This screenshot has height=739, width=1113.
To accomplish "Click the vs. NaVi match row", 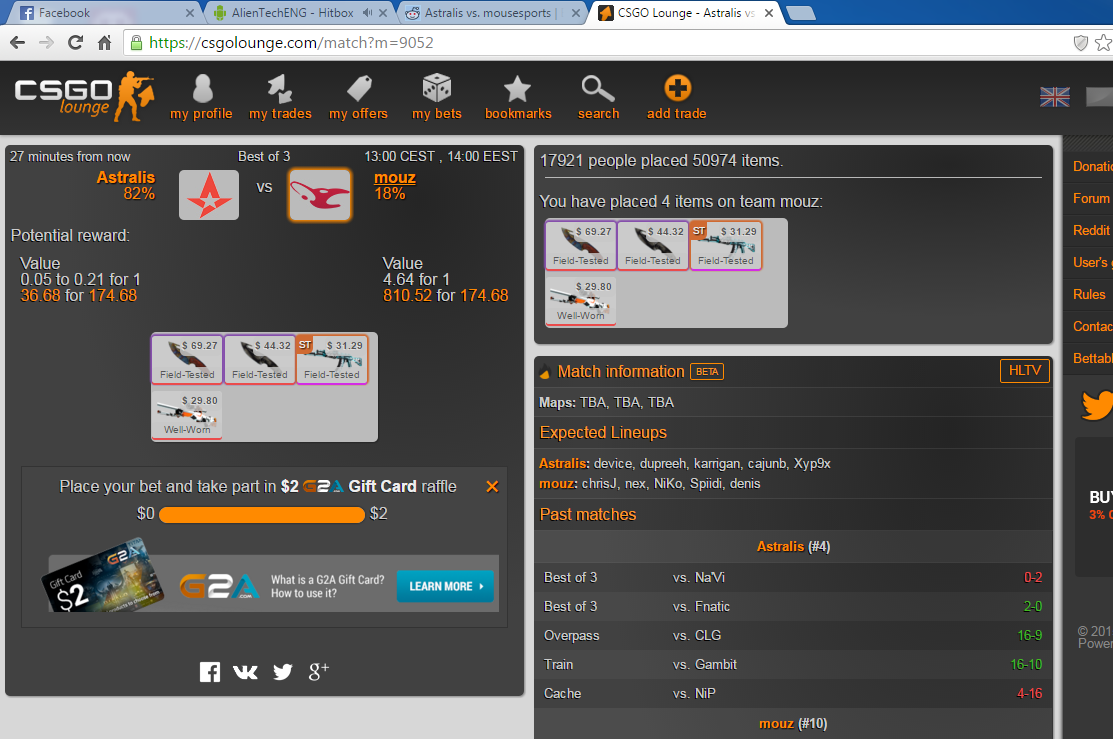I will click(793, 577).
